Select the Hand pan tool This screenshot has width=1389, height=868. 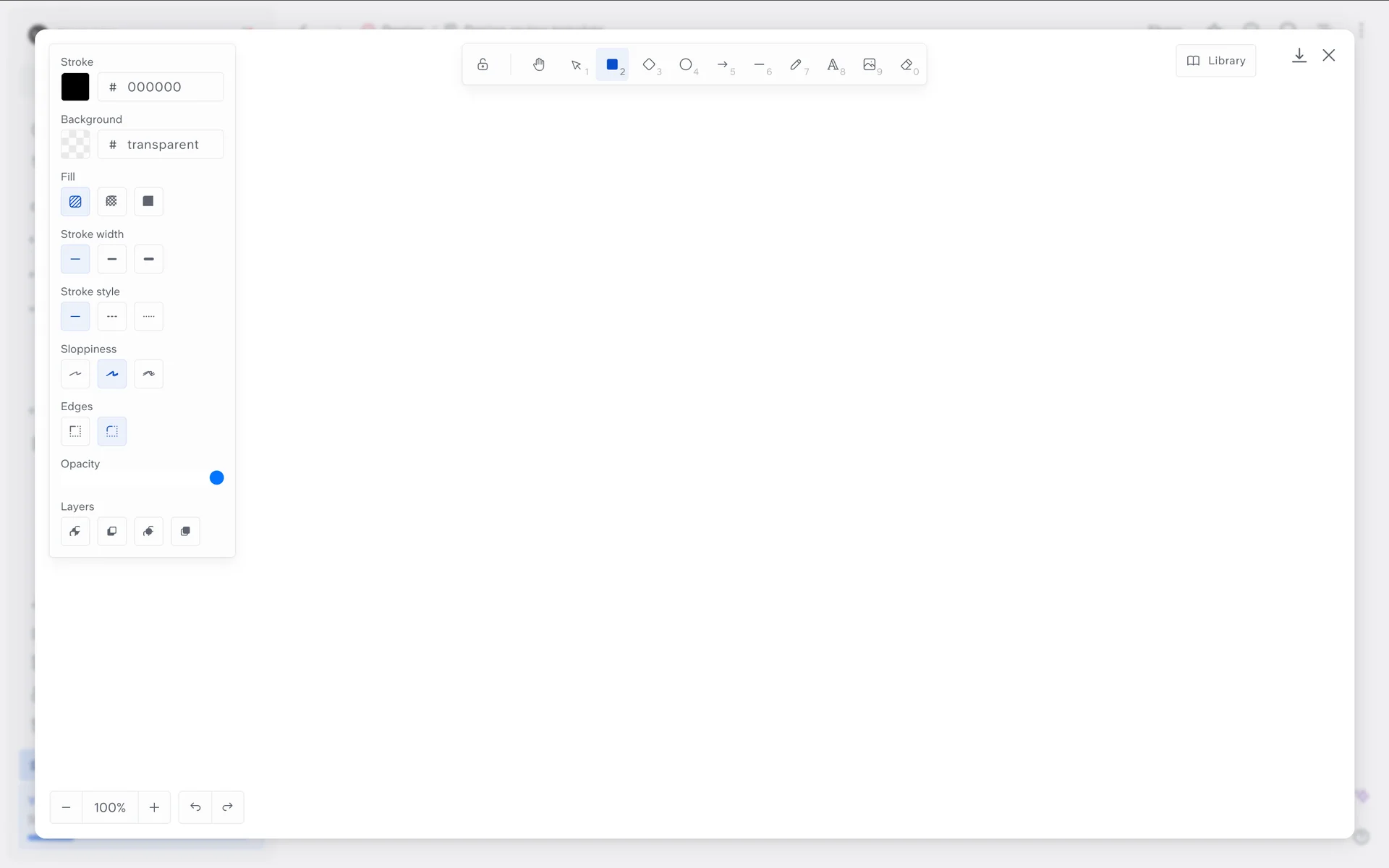[x=539, y=65]
